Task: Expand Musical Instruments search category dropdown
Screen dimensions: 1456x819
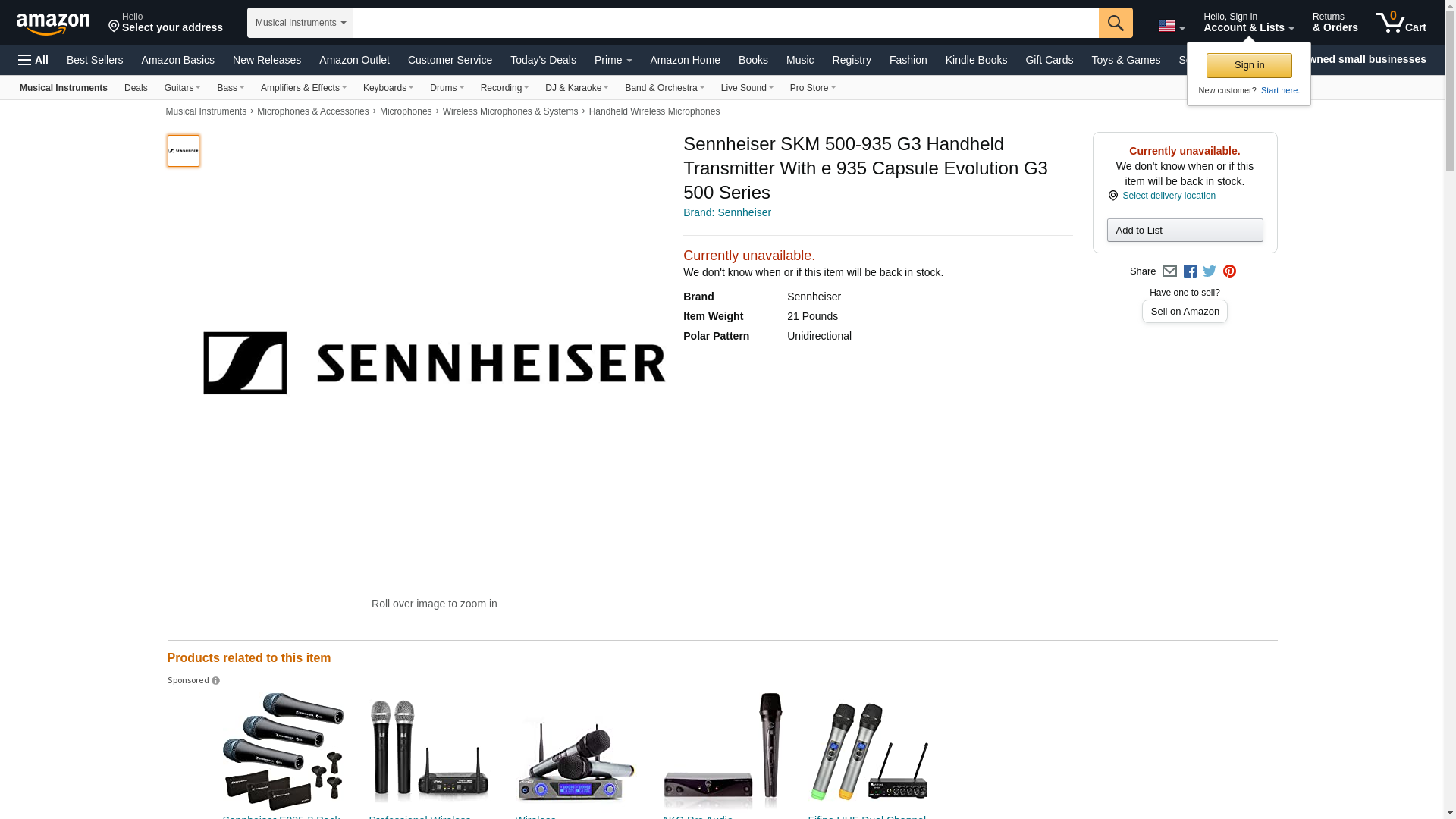Action: [x=300, y=23]
